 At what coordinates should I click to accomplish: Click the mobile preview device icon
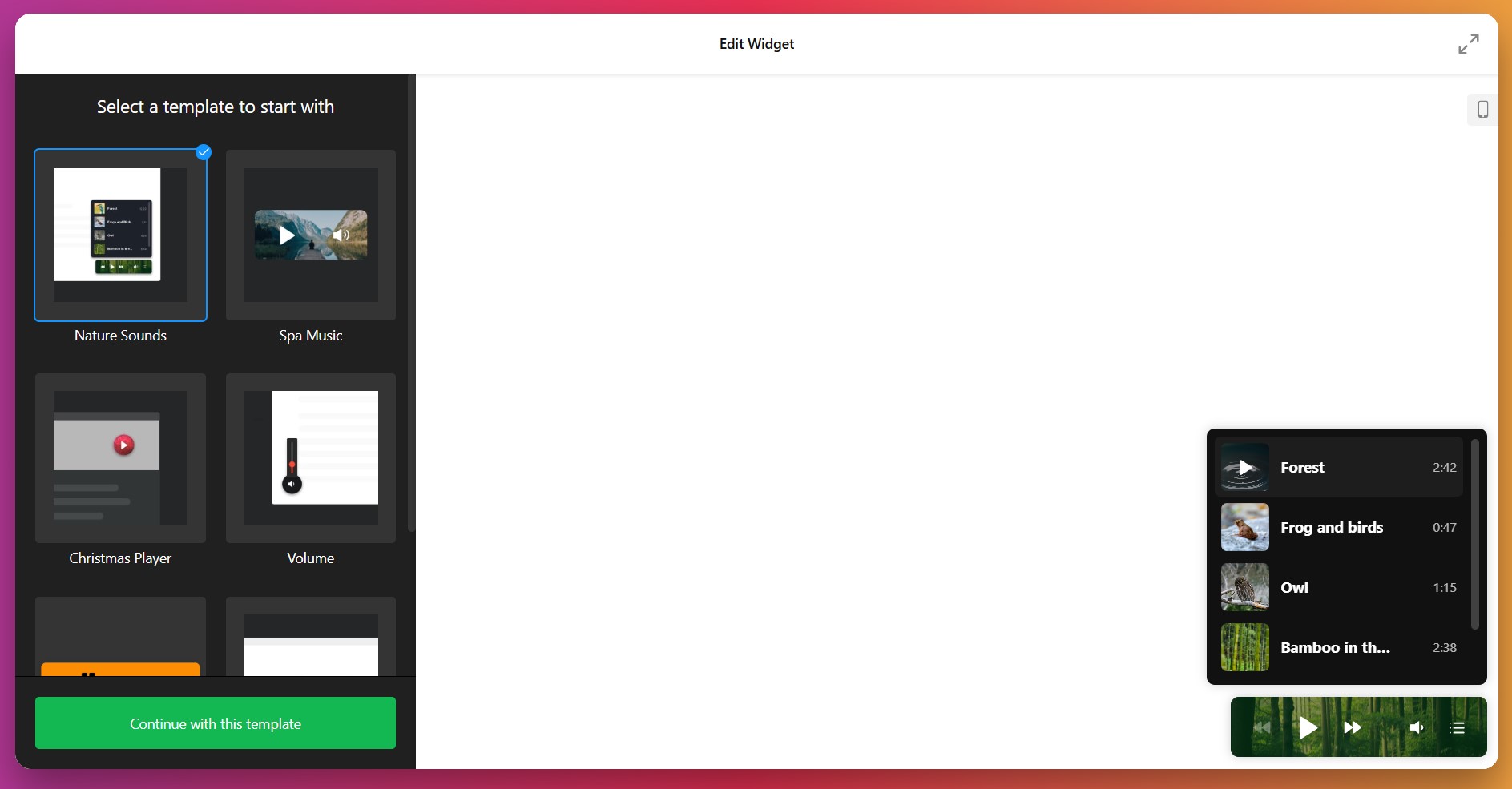(x=1482, y=109)
